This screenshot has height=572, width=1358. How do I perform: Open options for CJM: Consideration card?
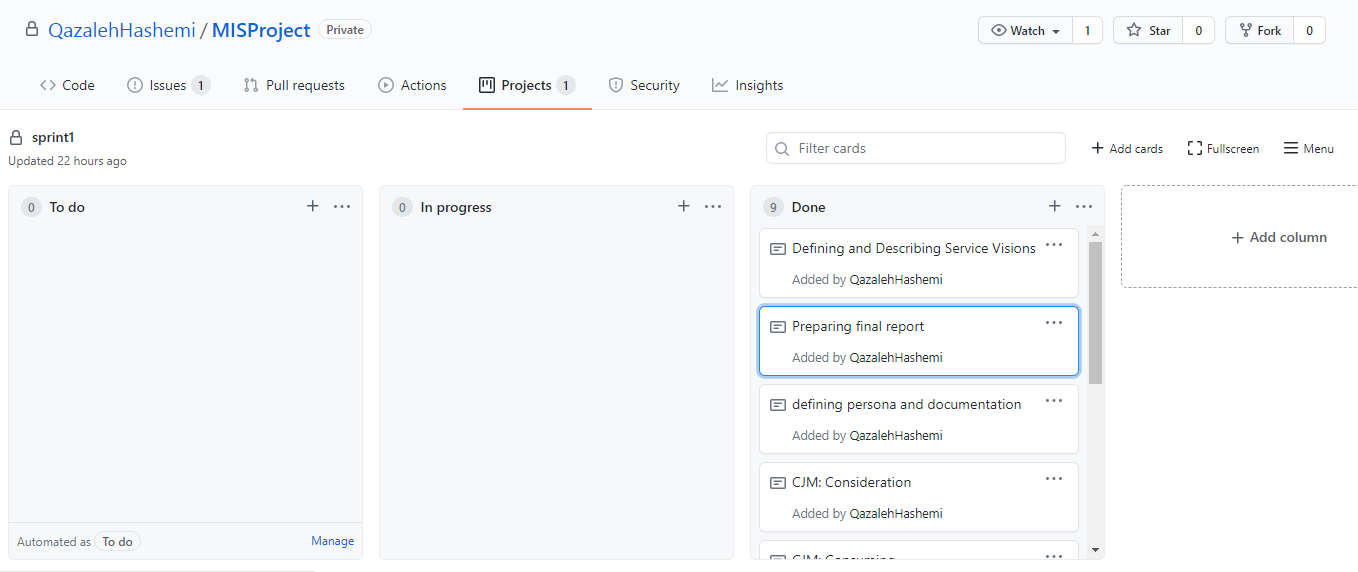point(1054,478)
